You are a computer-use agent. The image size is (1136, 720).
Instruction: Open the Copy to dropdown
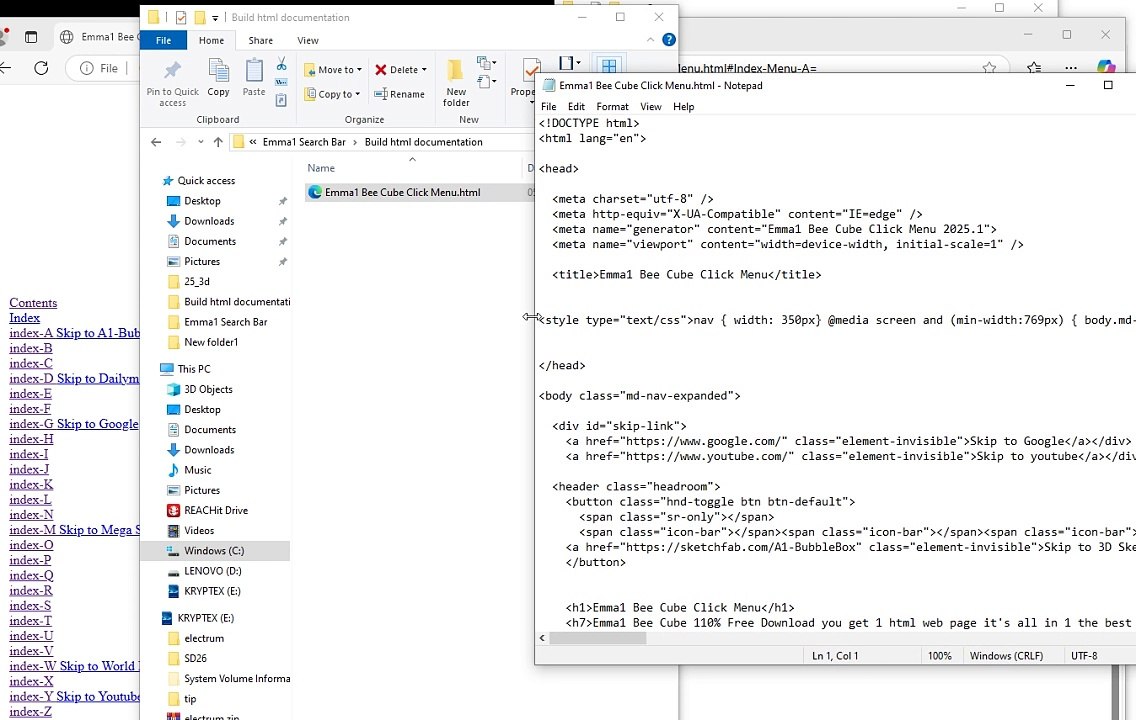[332, 94]
